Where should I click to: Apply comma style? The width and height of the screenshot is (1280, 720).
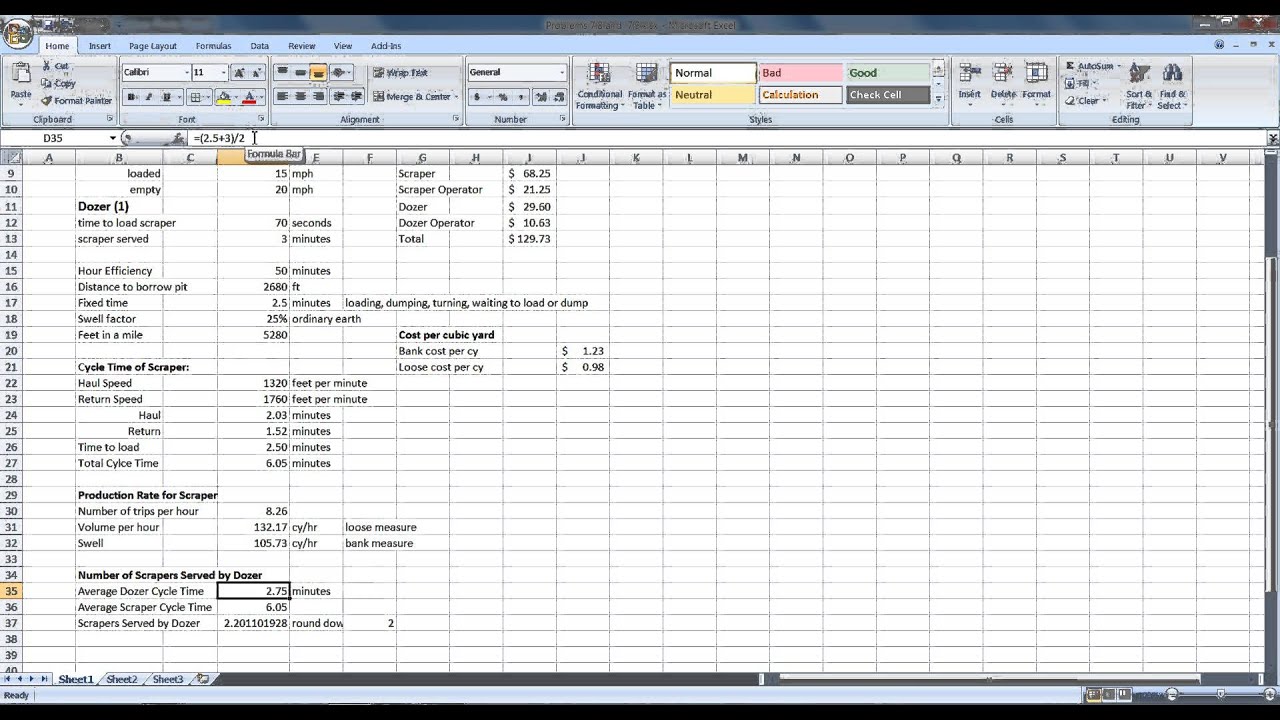pyautogui.click(x=519, y=97)
